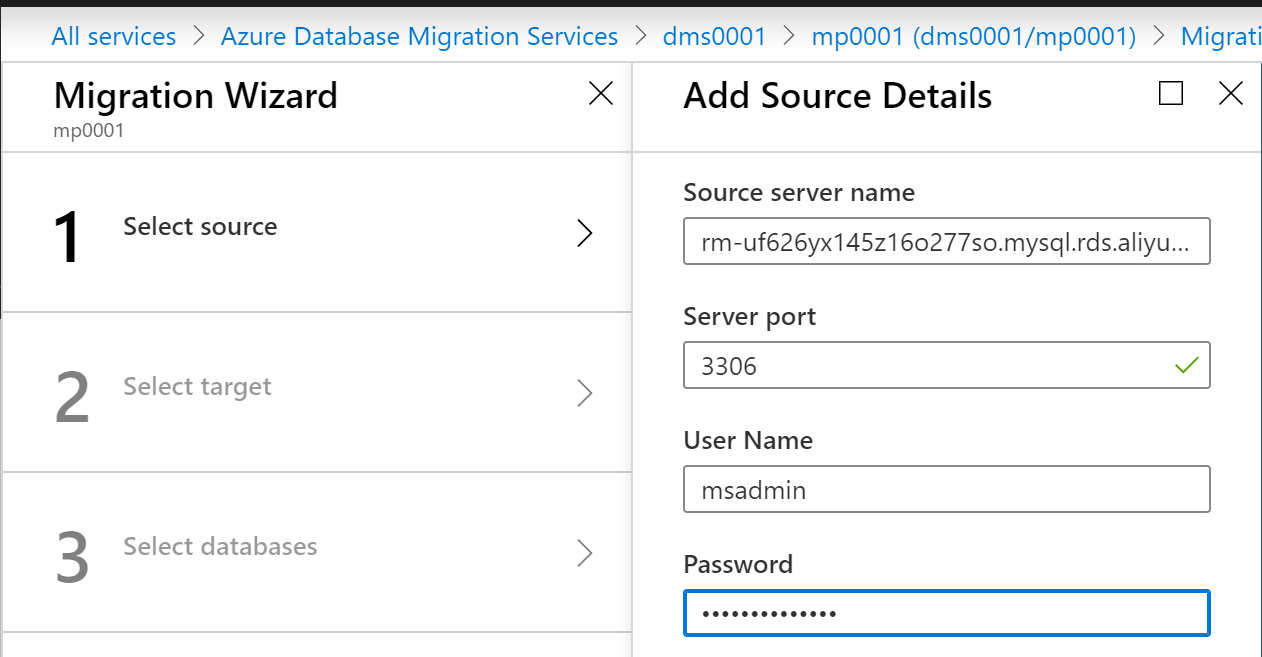The height and width of the screenshot is (657, 1262).
Task: Close the Add Source Details blade
Action: click(1230, 94)
